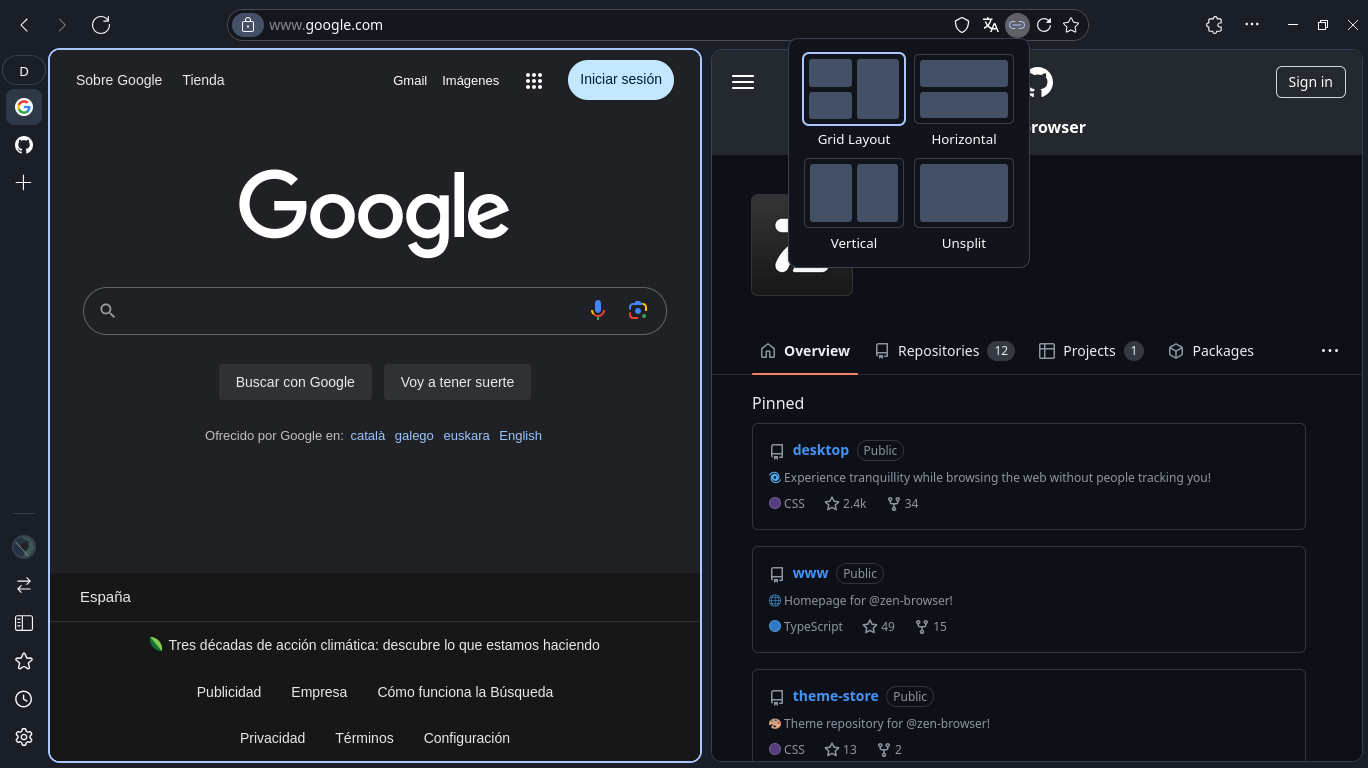Switch to the Vertical split layout
The height and width of the screenshot is (768, 1368).
click(x=853, y=194)
